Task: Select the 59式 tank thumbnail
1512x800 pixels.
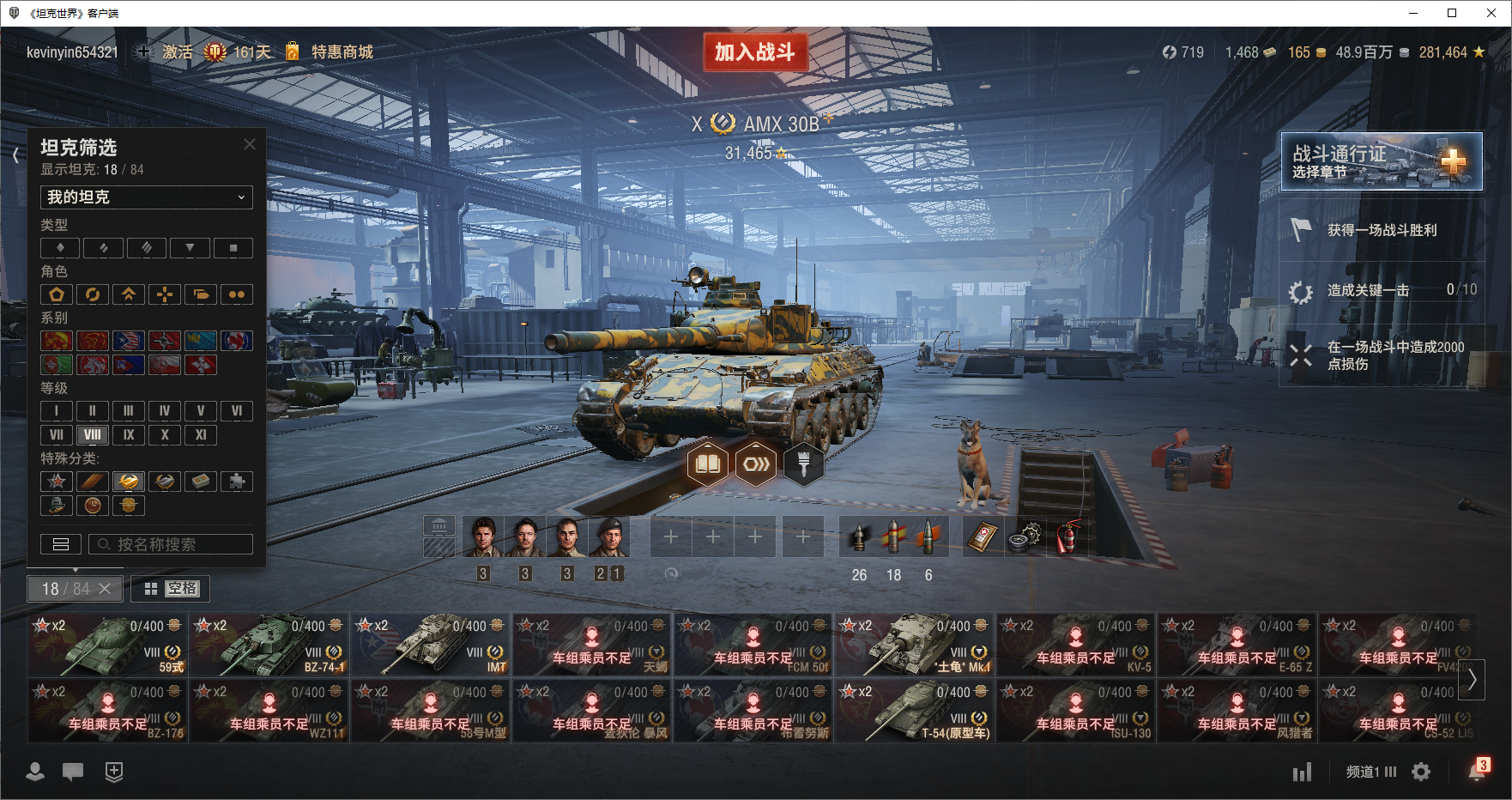Action: pyautogui.click(x=108, y=645)
